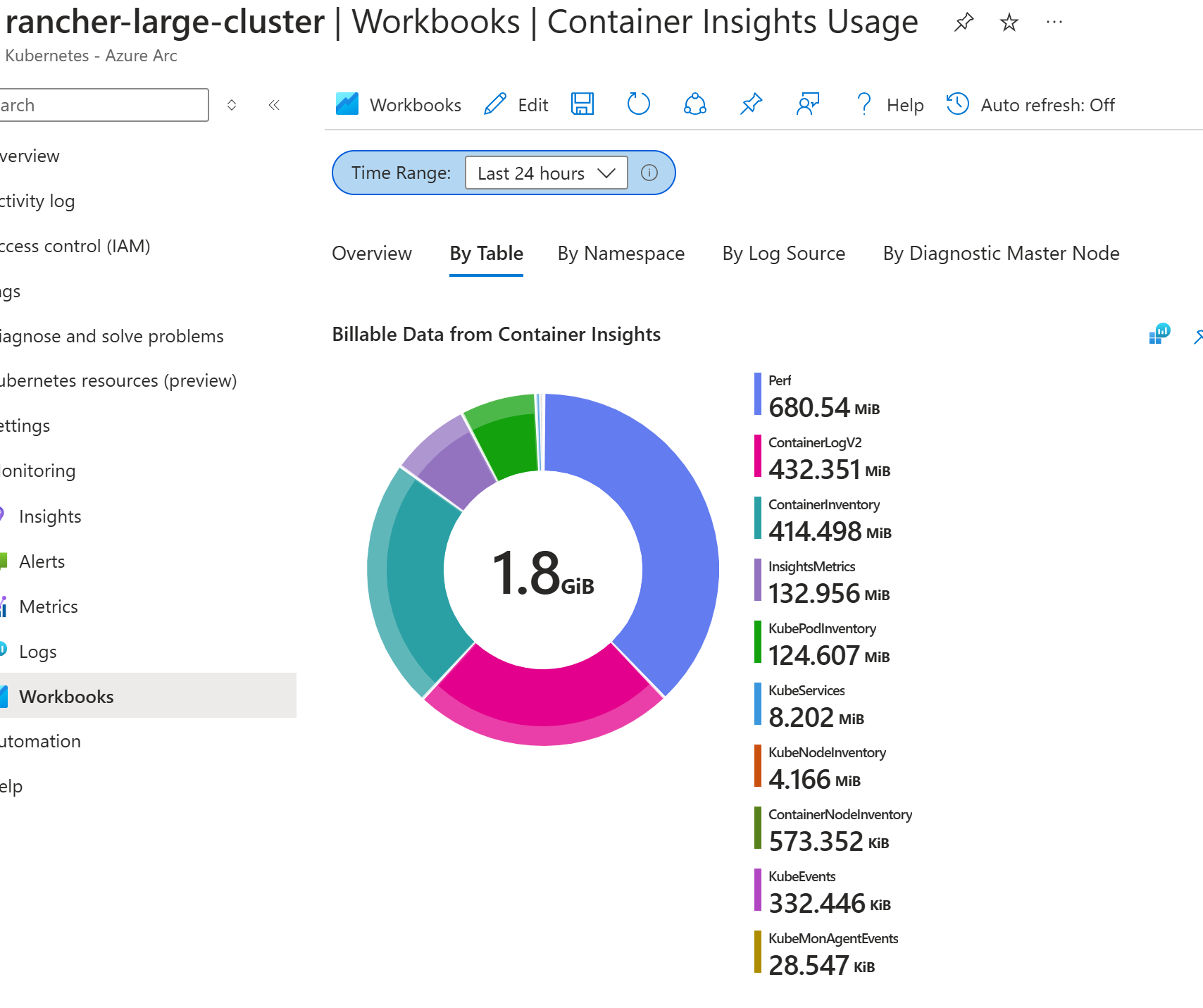The height and width of the screenshot is (1008, 1203).
Task: Collapse the sidebar with double chevron
Action: pos(274,105)
